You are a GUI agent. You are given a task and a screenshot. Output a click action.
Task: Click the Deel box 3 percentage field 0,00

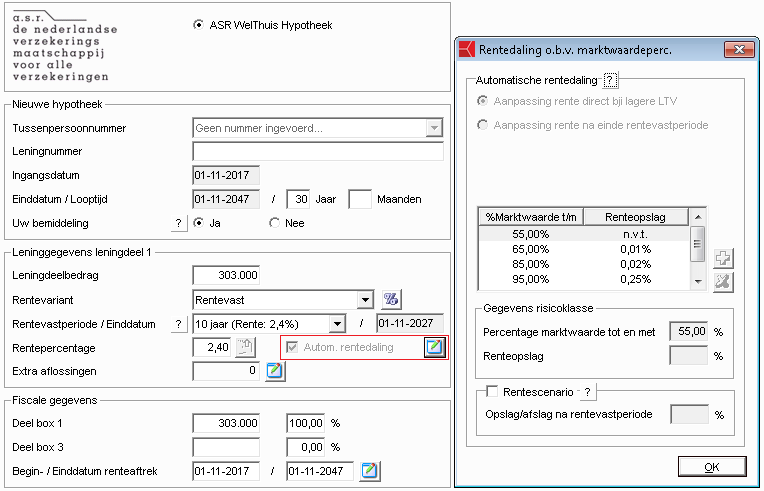[x=306, y=447]
